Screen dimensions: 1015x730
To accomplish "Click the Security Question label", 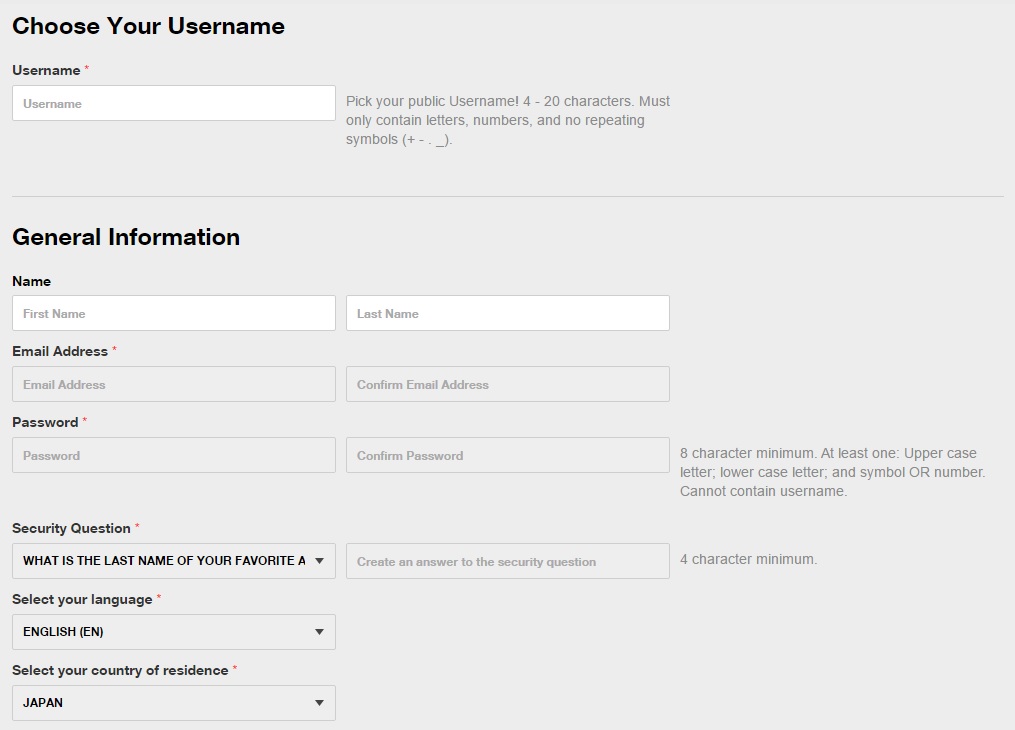I will click(71, 528).
